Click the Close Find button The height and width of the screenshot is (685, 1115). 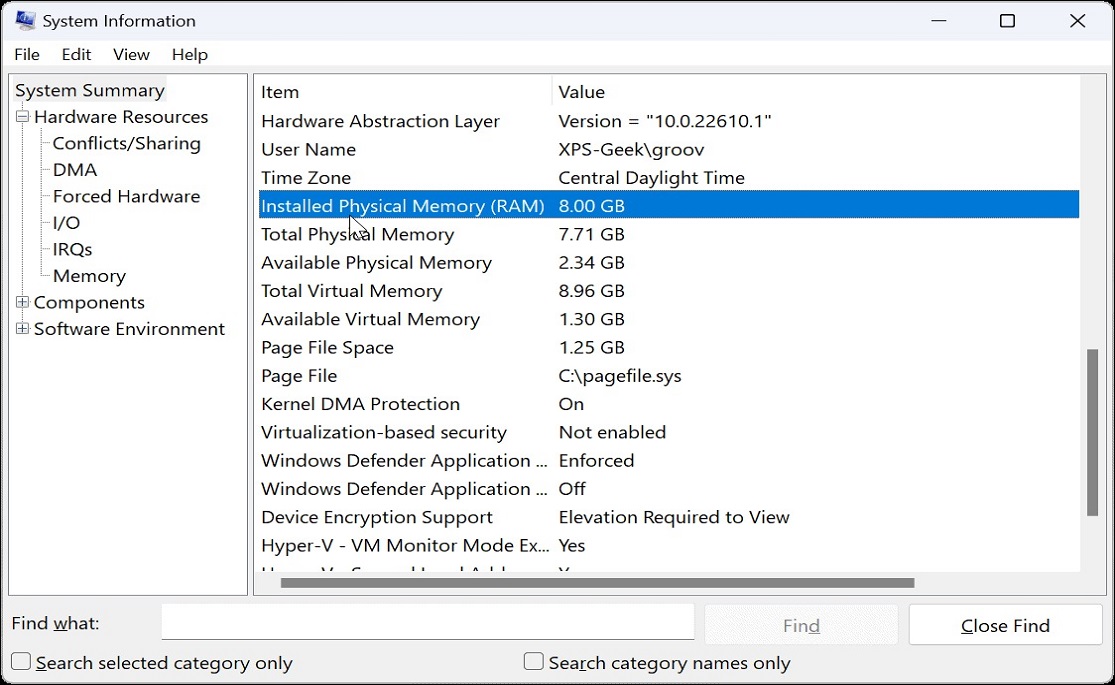coord(1005,625)
